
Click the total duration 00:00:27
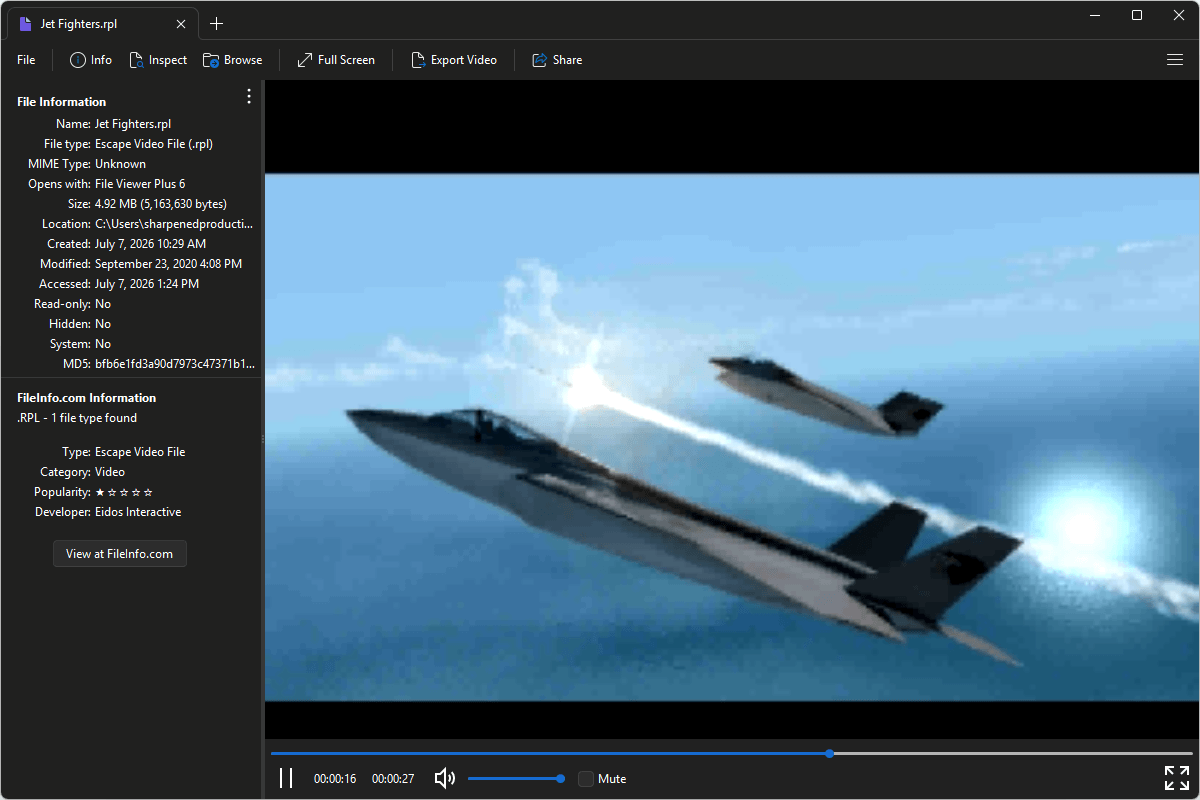click(x=393, y=779)
